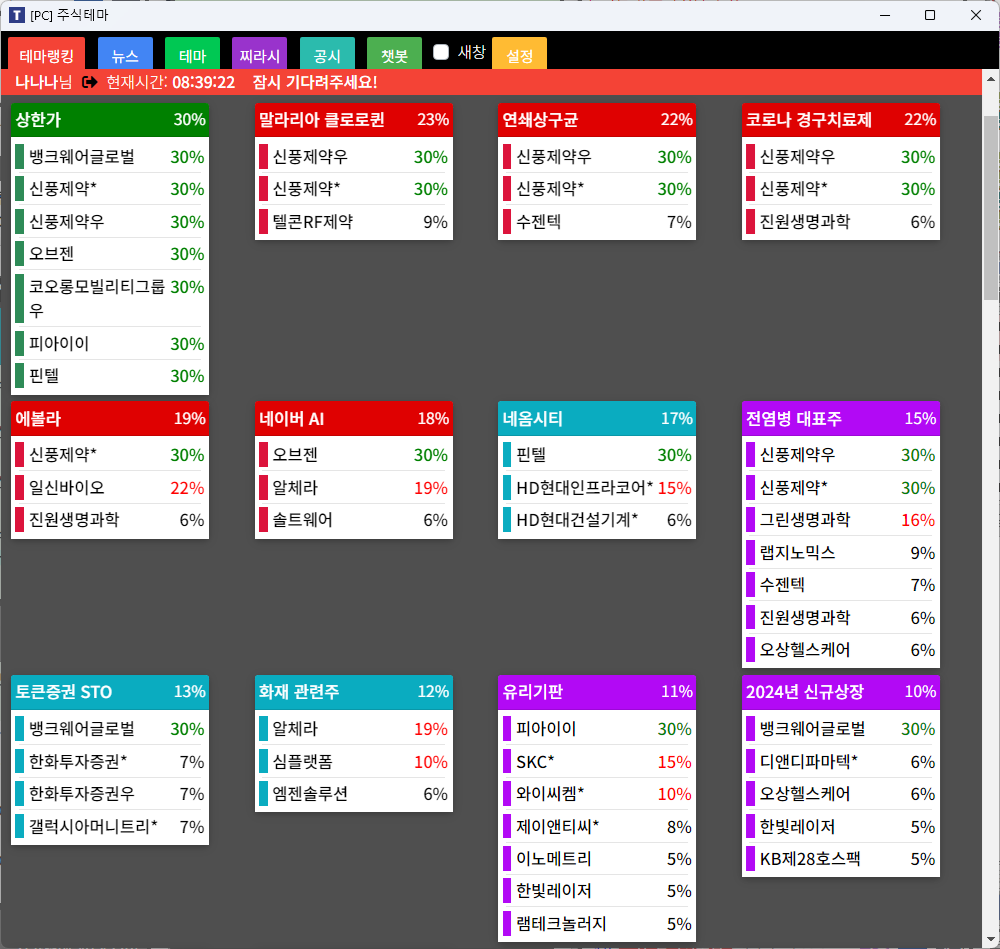
Task: Select 그린생명과학 in 전염병 대표주 card
Action: (841, 520)
